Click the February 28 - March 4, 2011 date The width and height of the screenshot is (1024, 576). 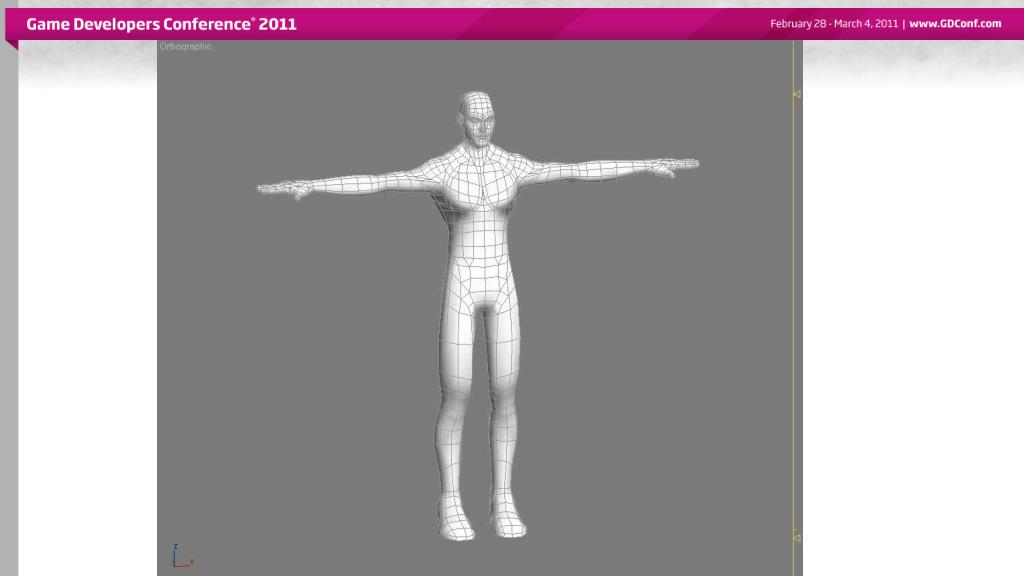coord(834,24)
